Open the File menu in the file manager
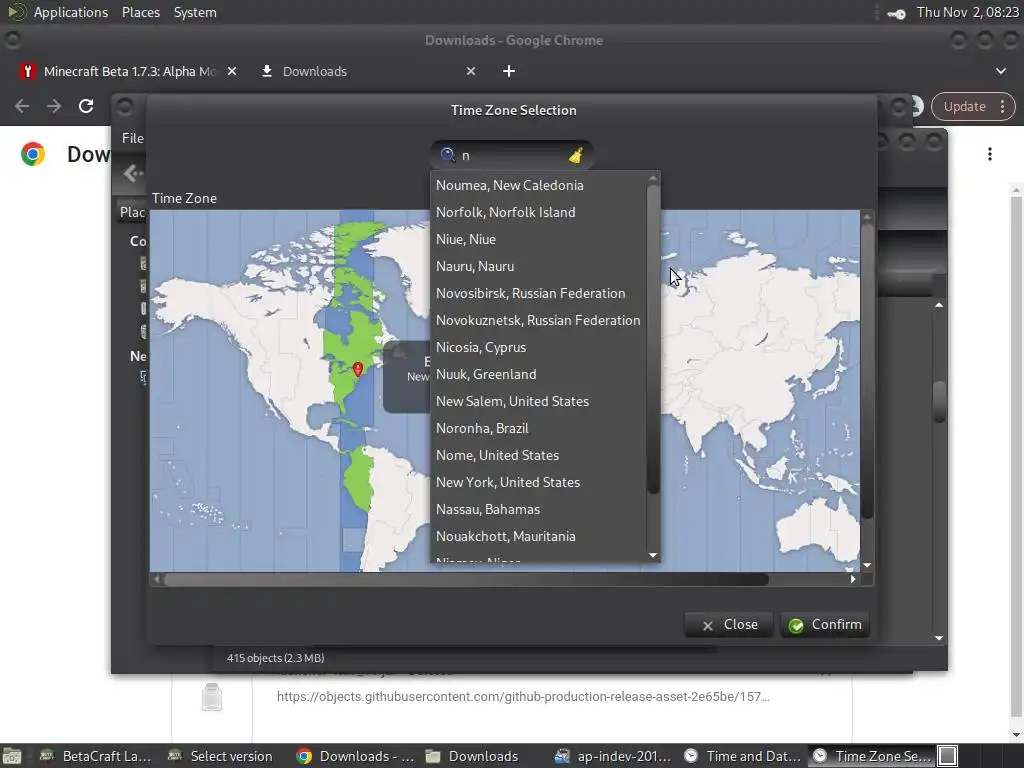 pyautogui.click(x=133, y=138)
